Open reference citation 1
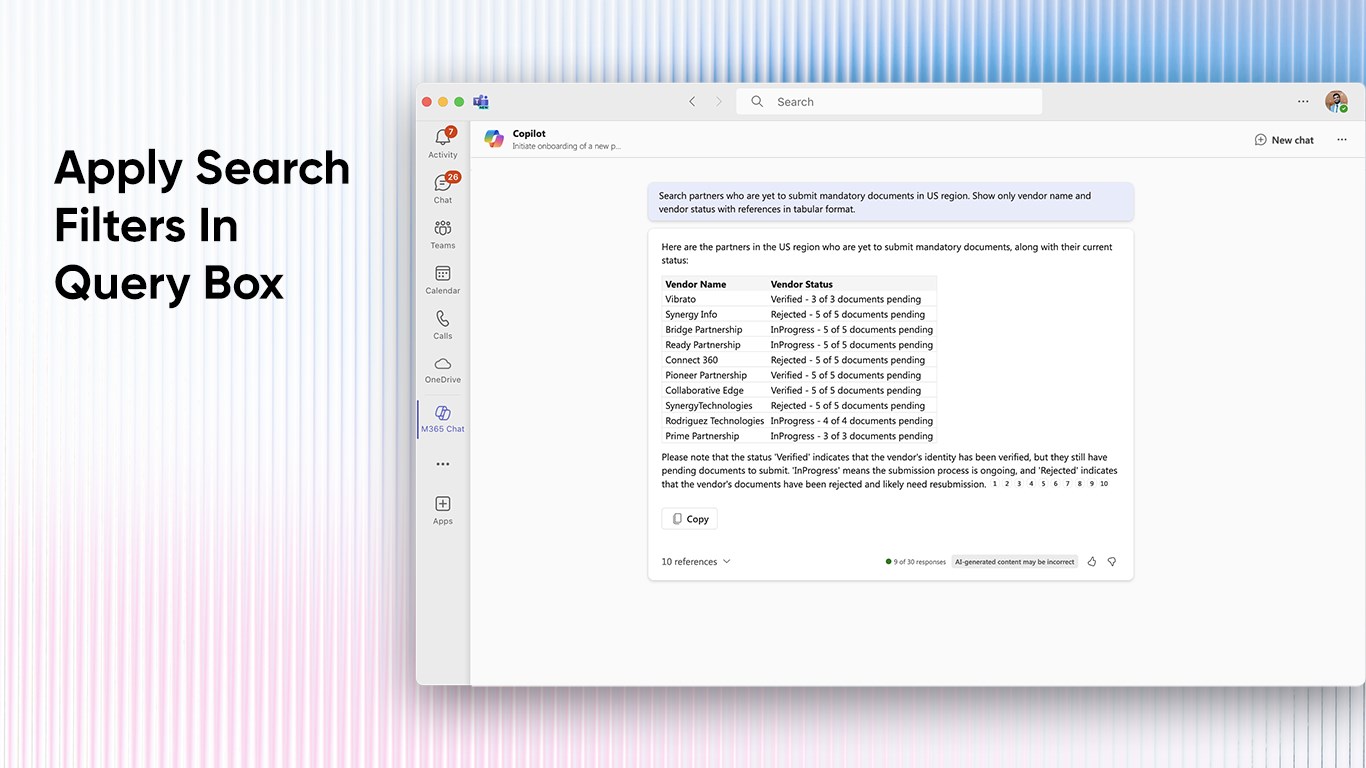Viewport: 1366px width, 768px height. [995, 484]
